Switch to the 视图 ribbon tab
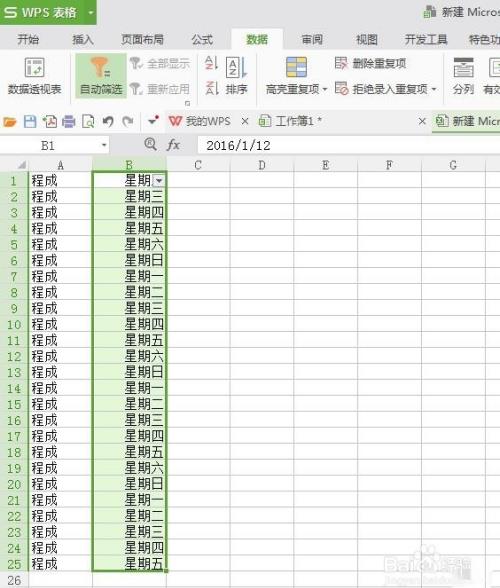Viewport: 500px width, 588px height. (x=367, y=39)
